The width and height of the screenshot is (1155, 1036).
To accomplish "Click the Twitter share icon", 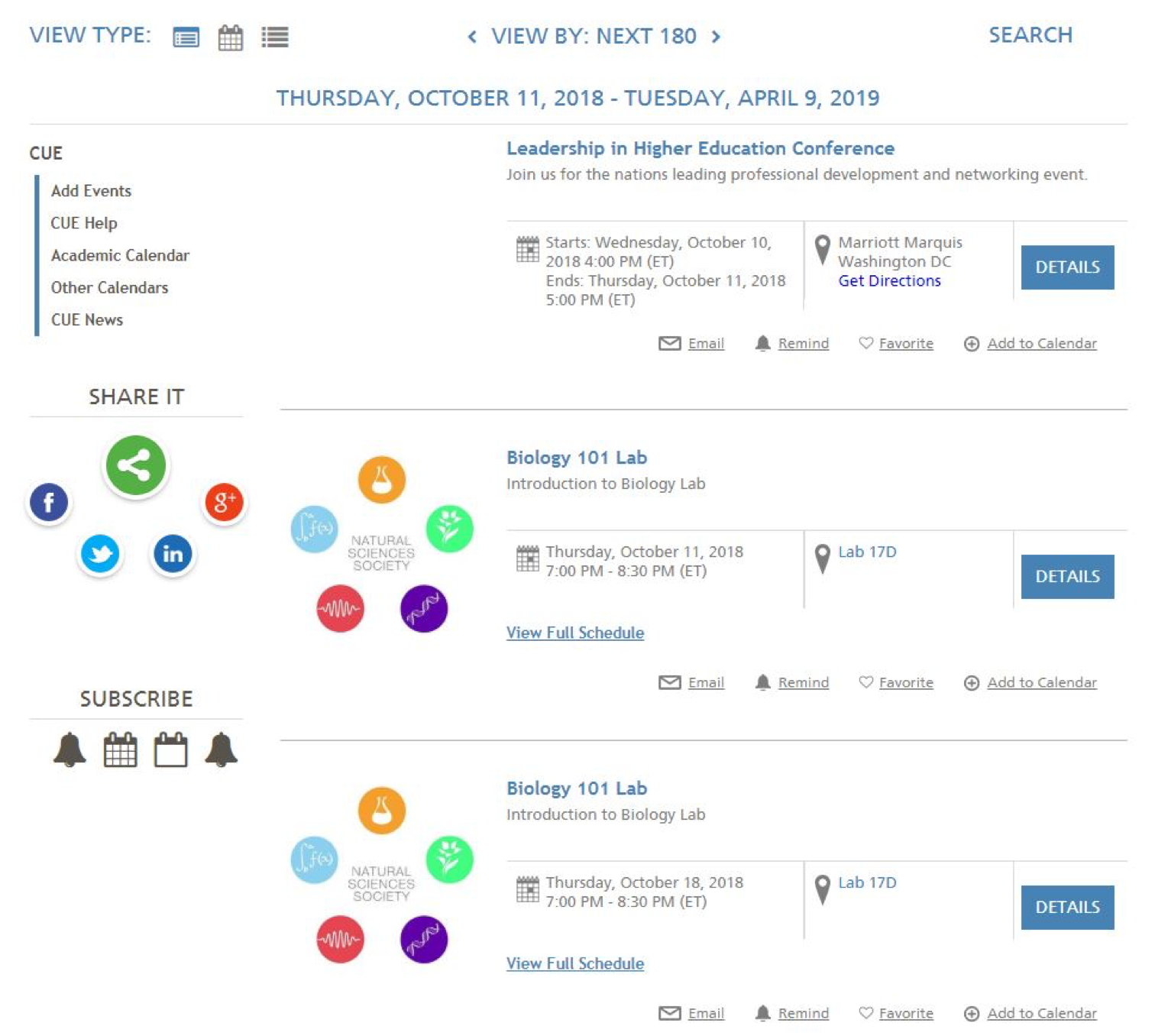I will point(100,554).
